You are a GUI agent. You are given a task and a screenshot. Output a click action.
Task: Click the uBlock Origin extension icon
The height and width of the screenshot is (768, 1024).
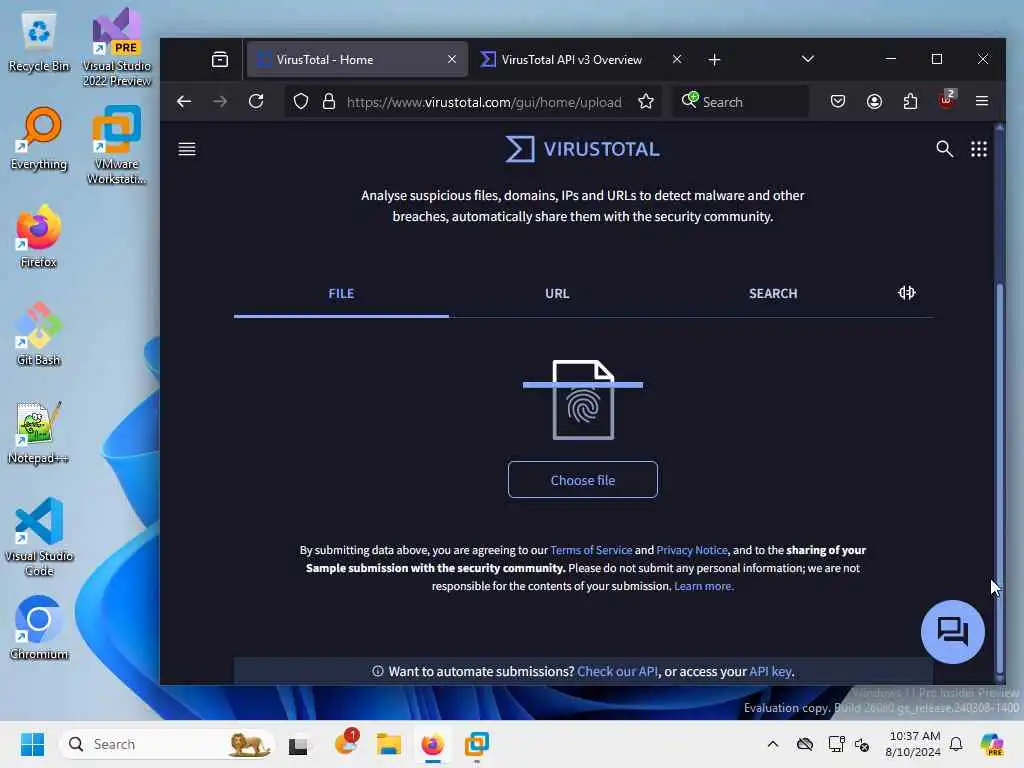click(x=946, y=99)
